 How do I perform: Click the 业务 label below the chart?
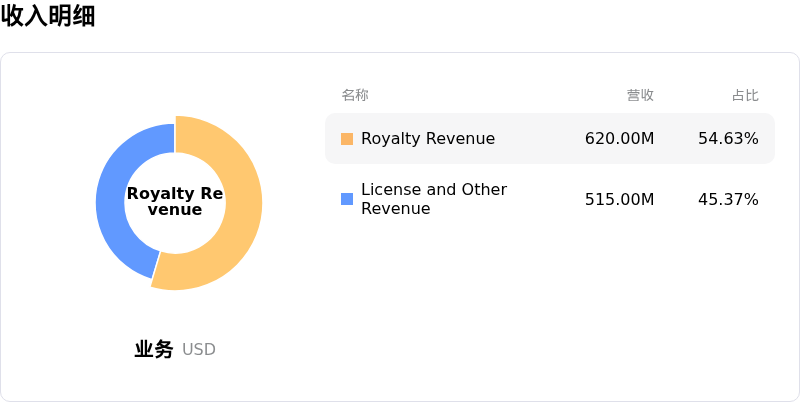154,349
